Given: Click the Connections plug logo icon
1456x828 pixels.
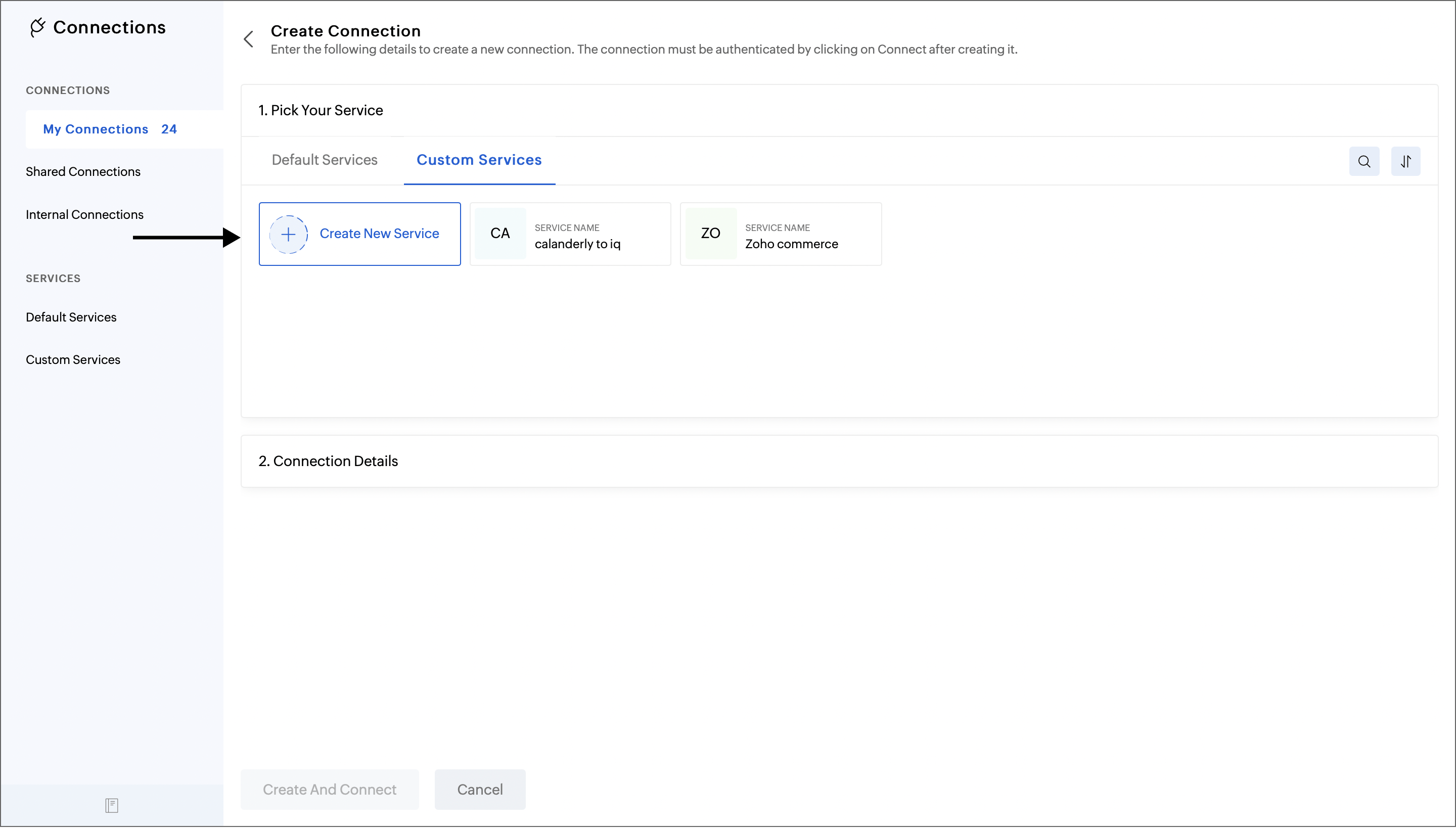Looking at the screenshot, I should tap(37, 27).
